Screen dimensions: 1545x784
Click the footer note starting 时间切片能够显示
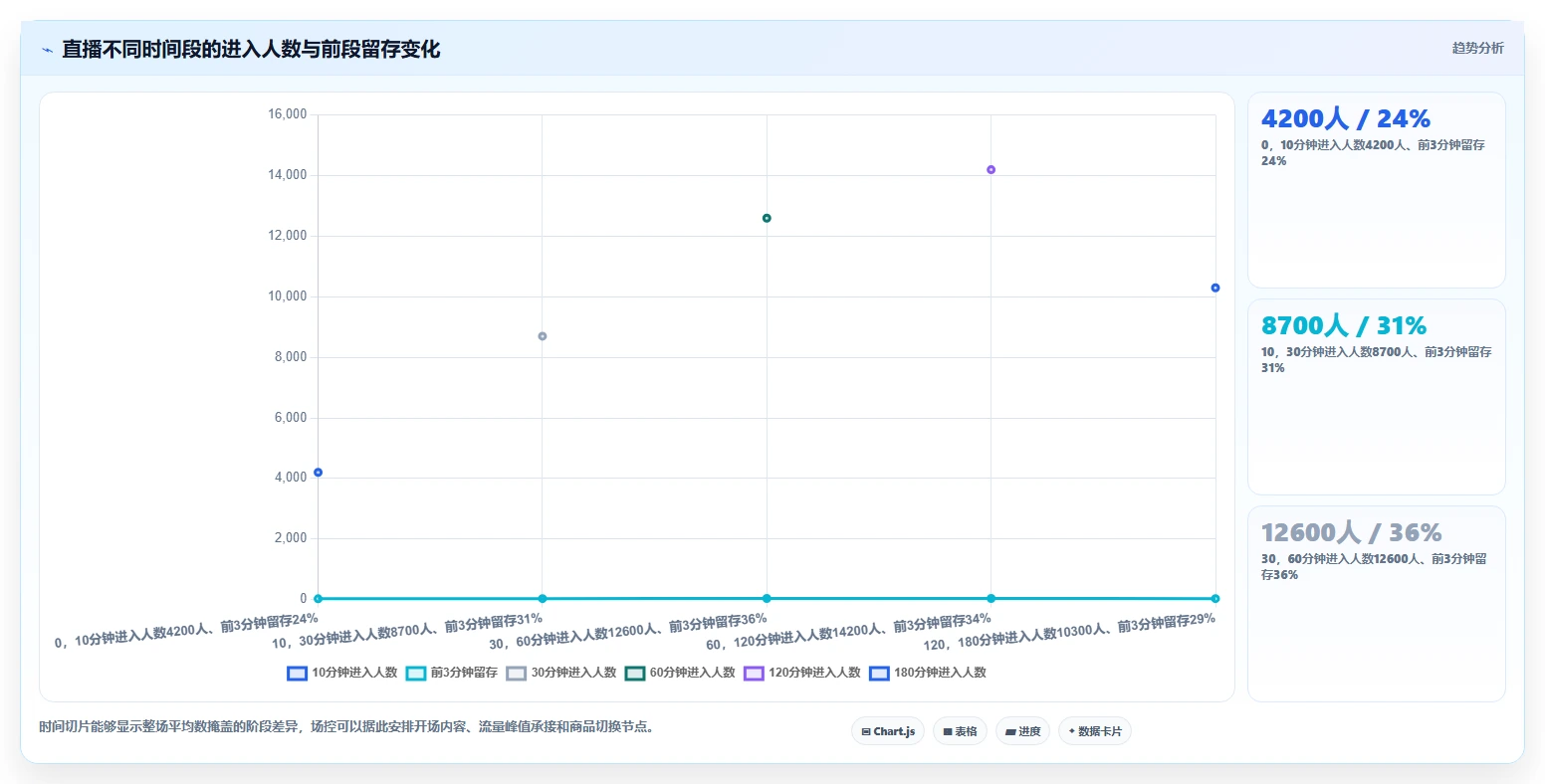[348, 726]
